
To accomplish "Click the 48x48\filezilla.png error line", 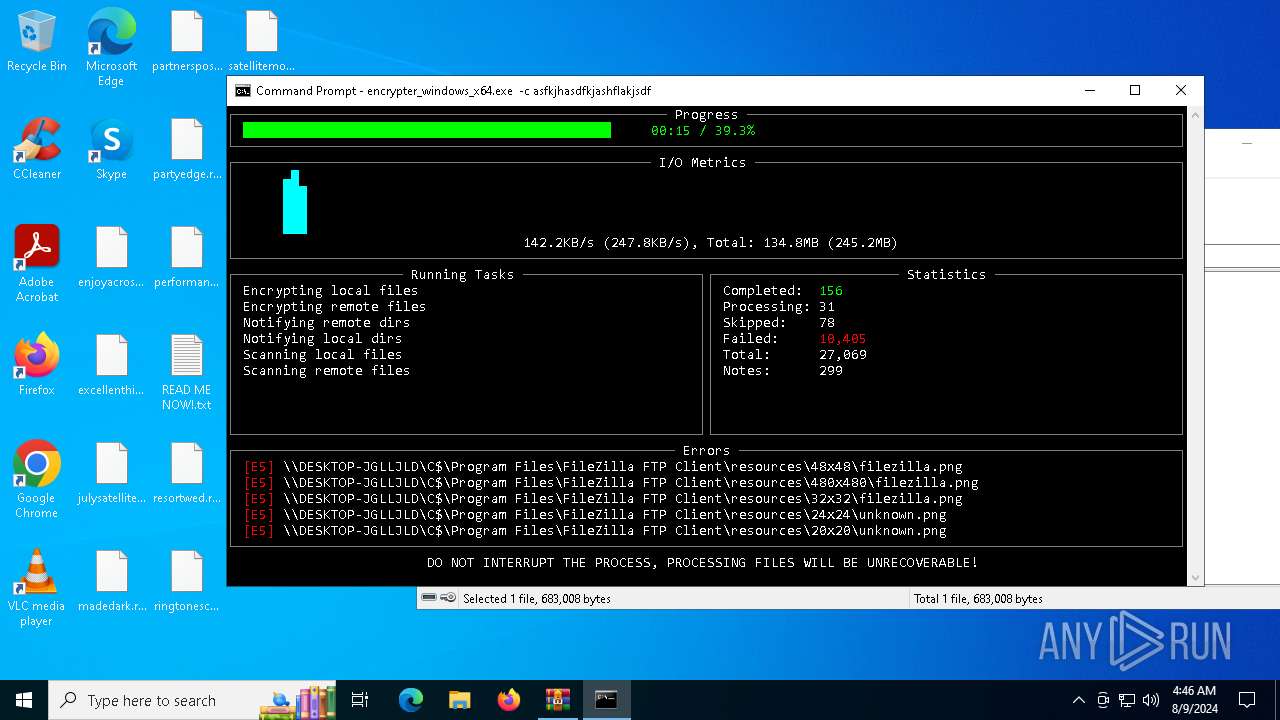I will pyautogui.click(x=603, y=467).
